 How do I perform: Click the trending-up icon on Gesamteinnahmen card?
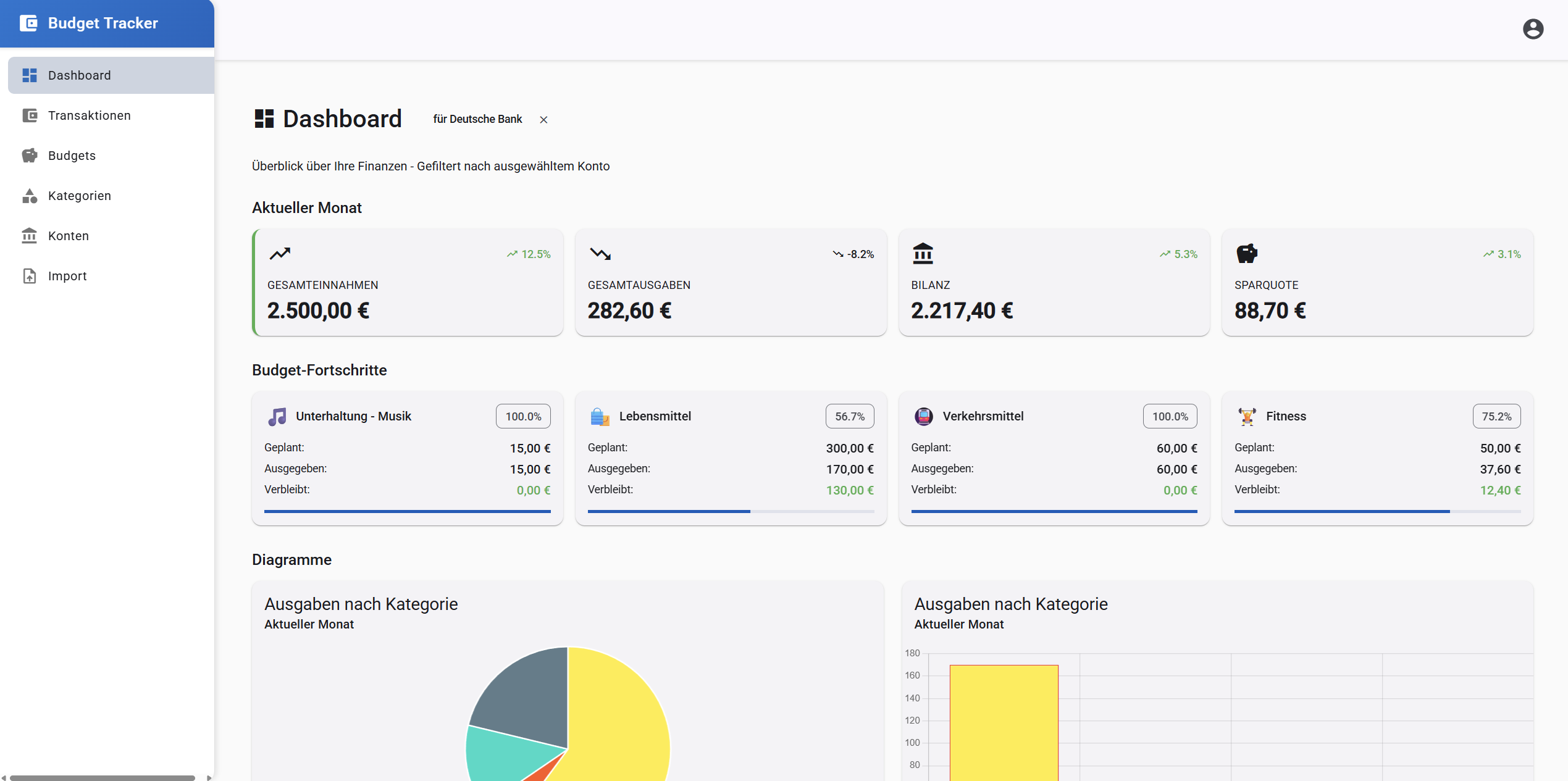tap(280, 253)
